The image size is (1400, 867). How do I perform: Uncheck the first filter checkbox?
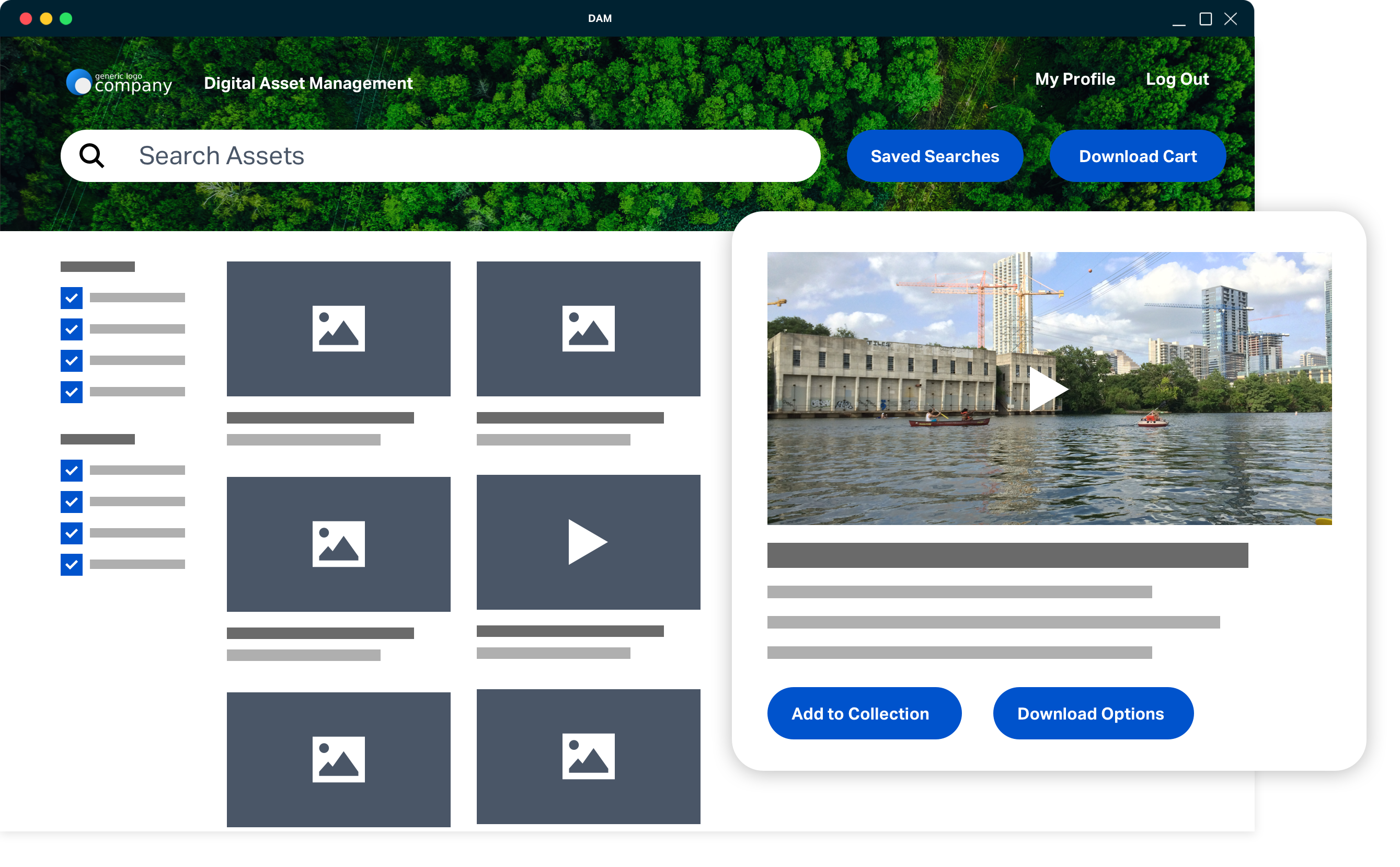[x=71, y=298]
